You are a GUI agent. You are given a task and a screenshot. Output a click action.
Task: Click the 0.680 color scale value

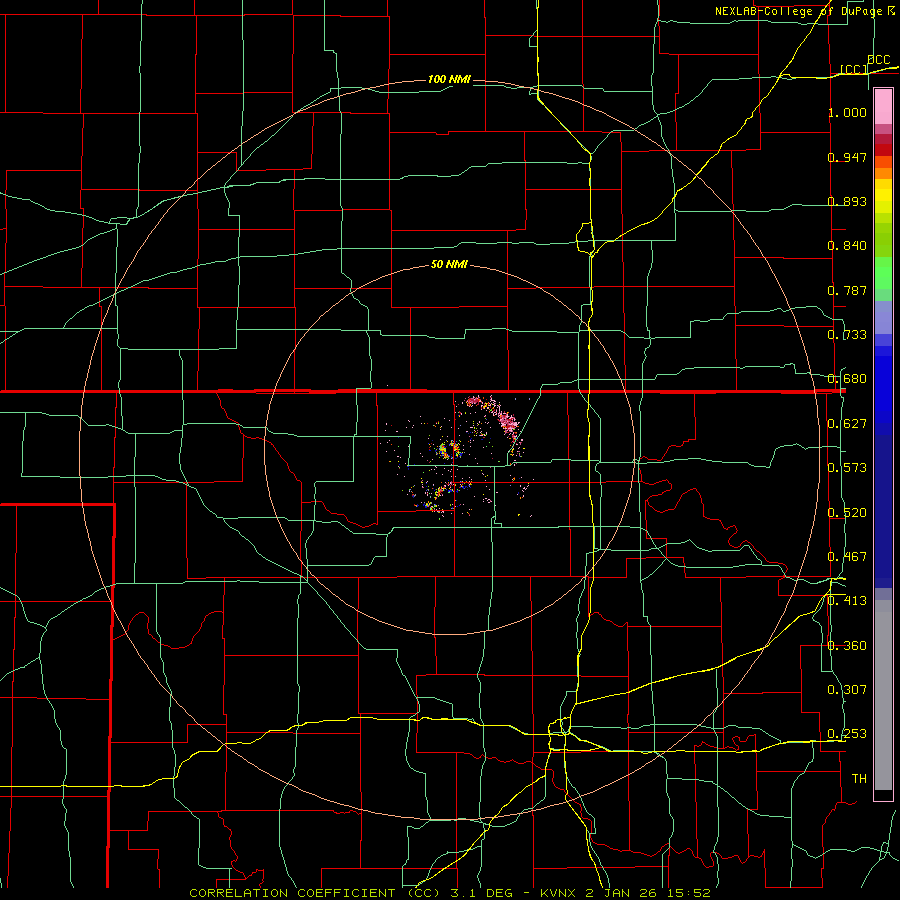click(x=847, y=379)
